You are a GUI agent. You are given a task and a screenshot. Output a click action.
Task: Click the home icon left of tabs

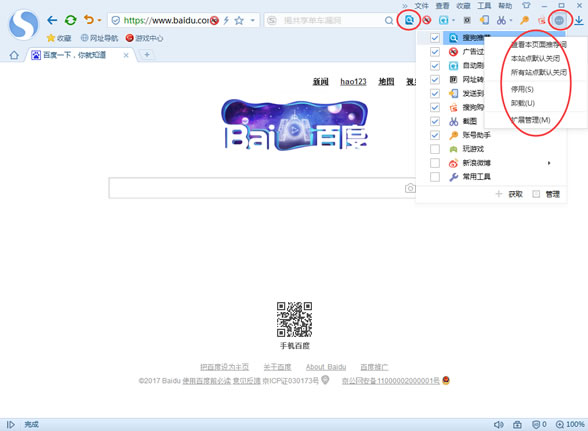tap(14, 55)
